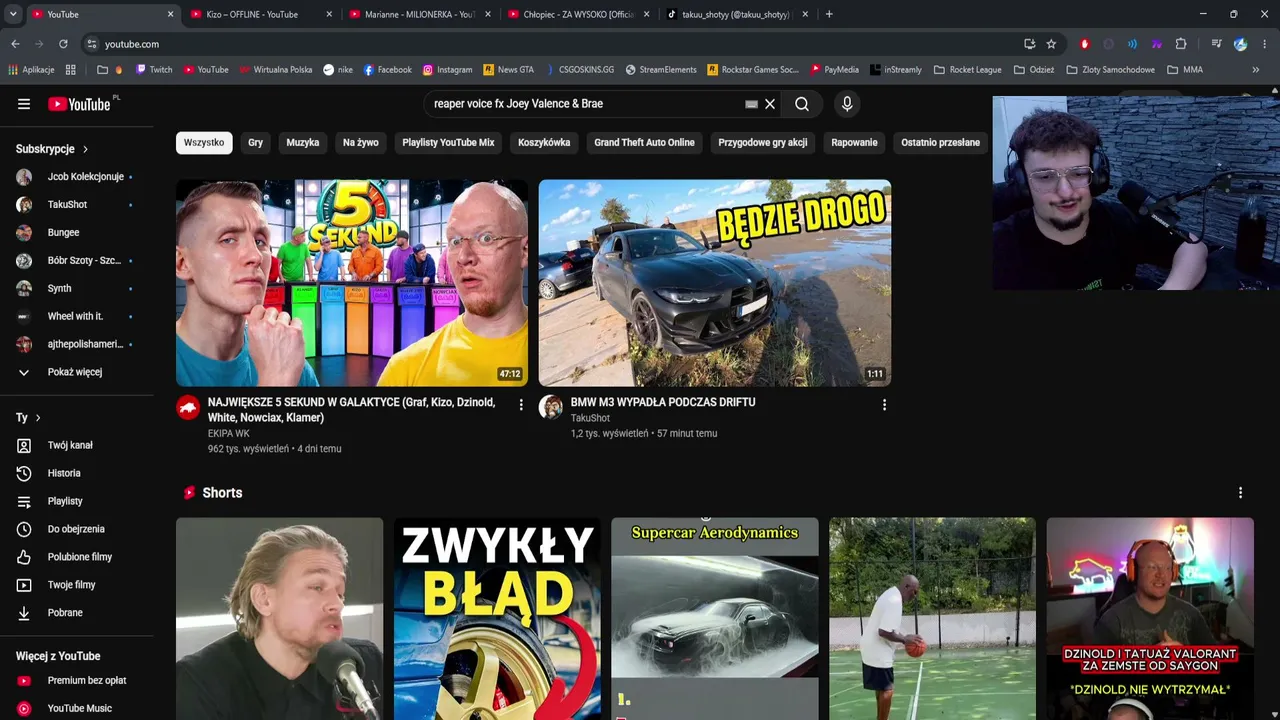This screenshot has height=720, width=1280.
Task: Open the TakuShot avatar beside the BMW video
Action: point(551,407)
